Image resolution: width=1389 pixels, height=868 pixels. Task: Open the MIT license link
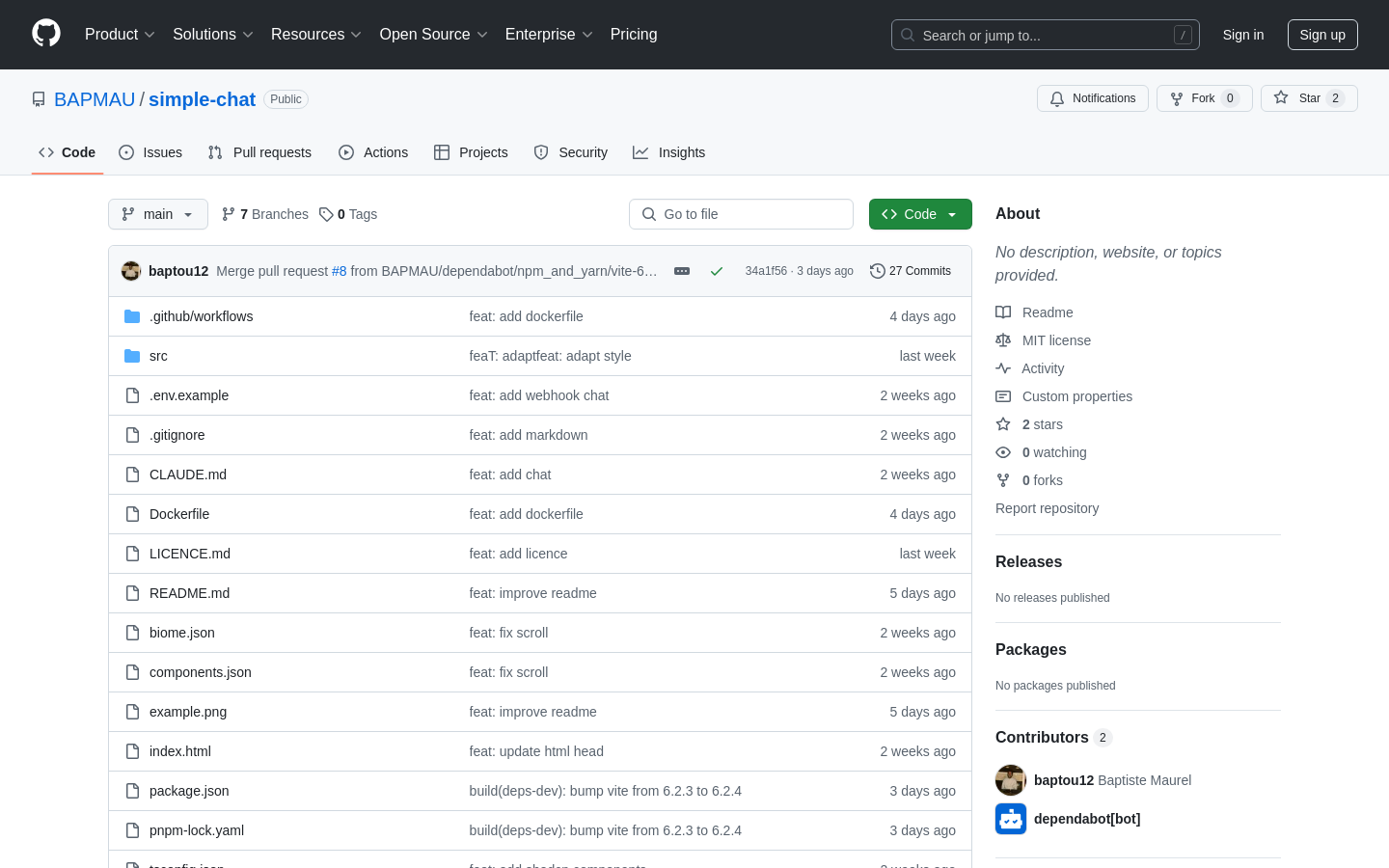[1044, 340]
